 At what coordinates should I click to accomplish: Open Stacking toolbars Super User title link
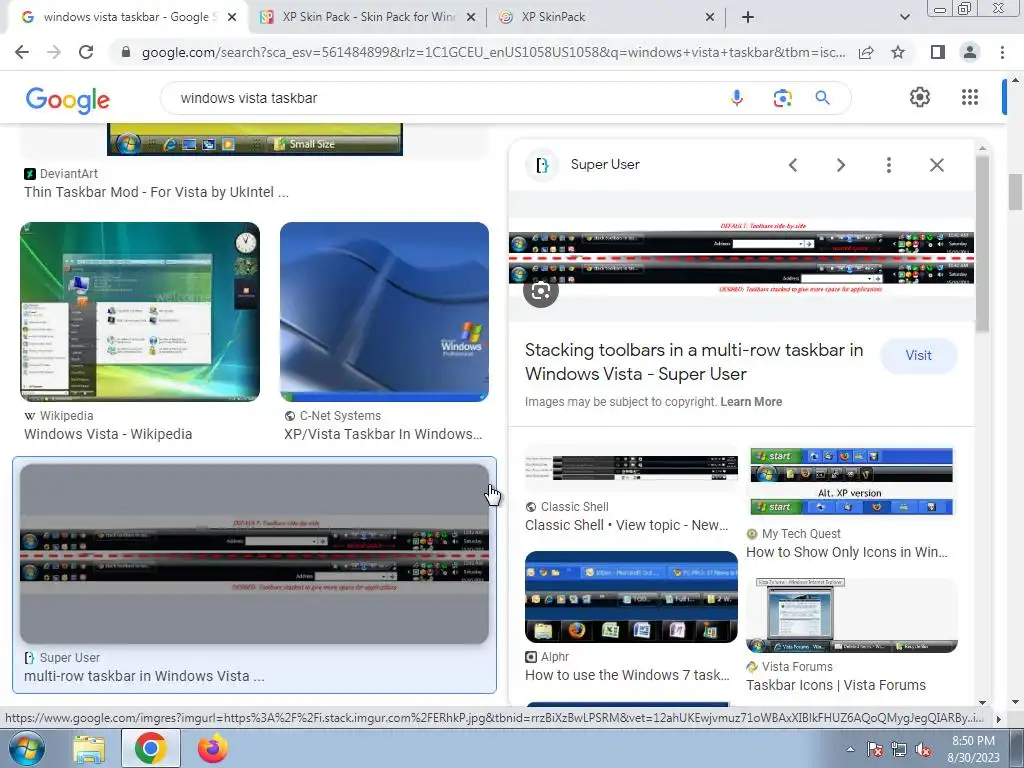(694, 362)
